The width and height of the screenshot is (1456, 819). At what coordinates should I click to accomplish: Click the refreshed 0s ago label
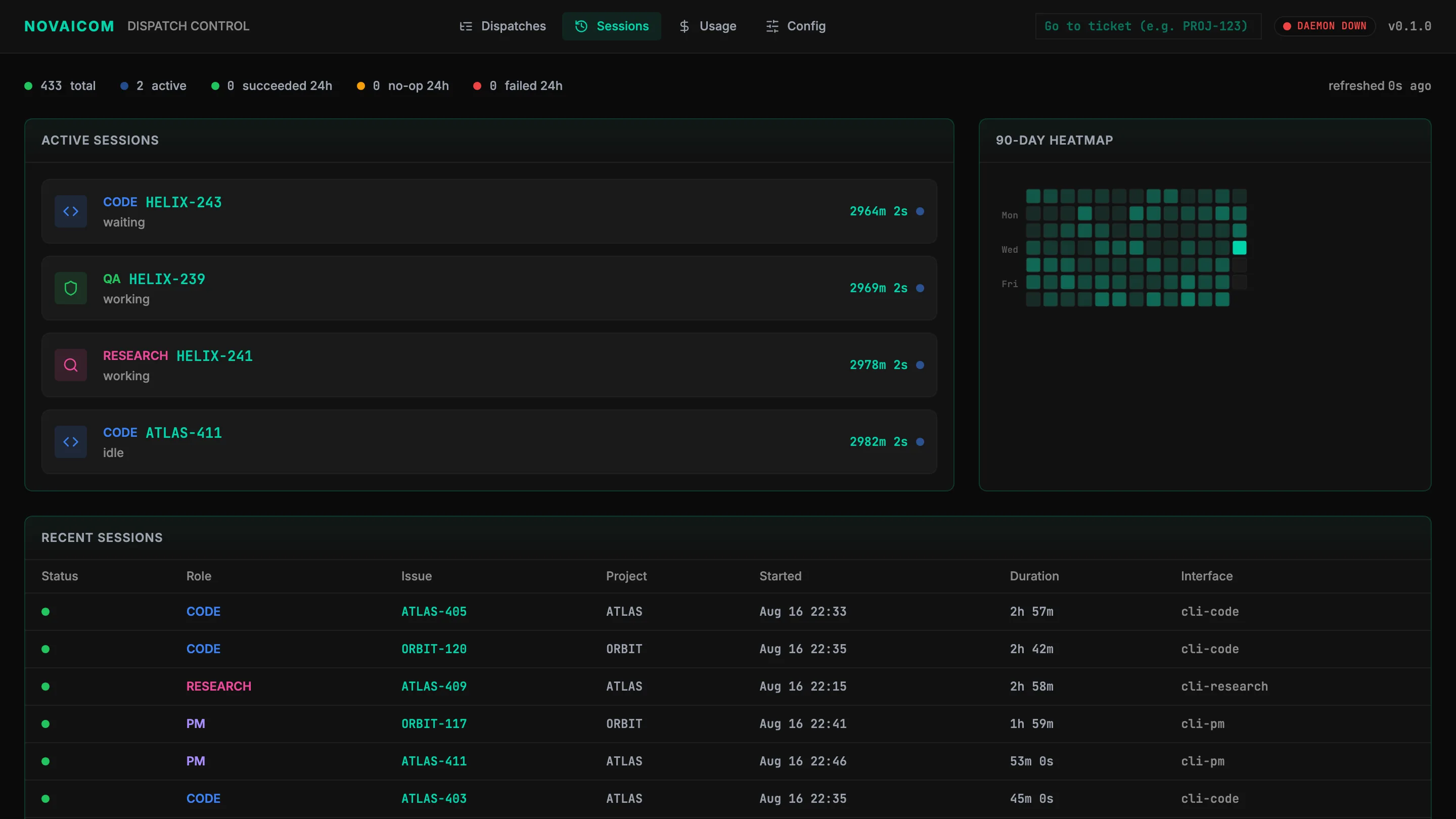[x=1380, y=86]
